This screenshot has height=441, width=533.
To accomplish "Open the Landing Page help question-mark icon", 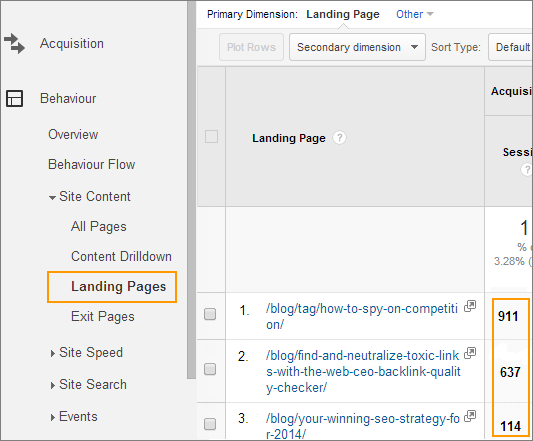I will (x=339, y=138).
